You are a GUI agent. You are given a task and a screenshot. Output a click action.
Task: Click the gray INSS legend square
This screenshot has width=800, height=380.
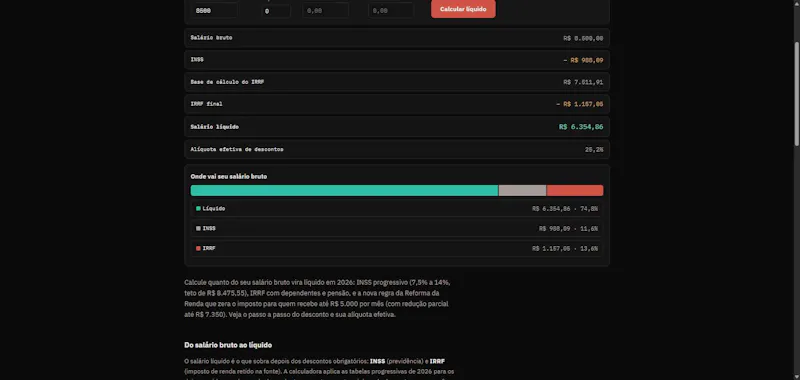[198, 229]
